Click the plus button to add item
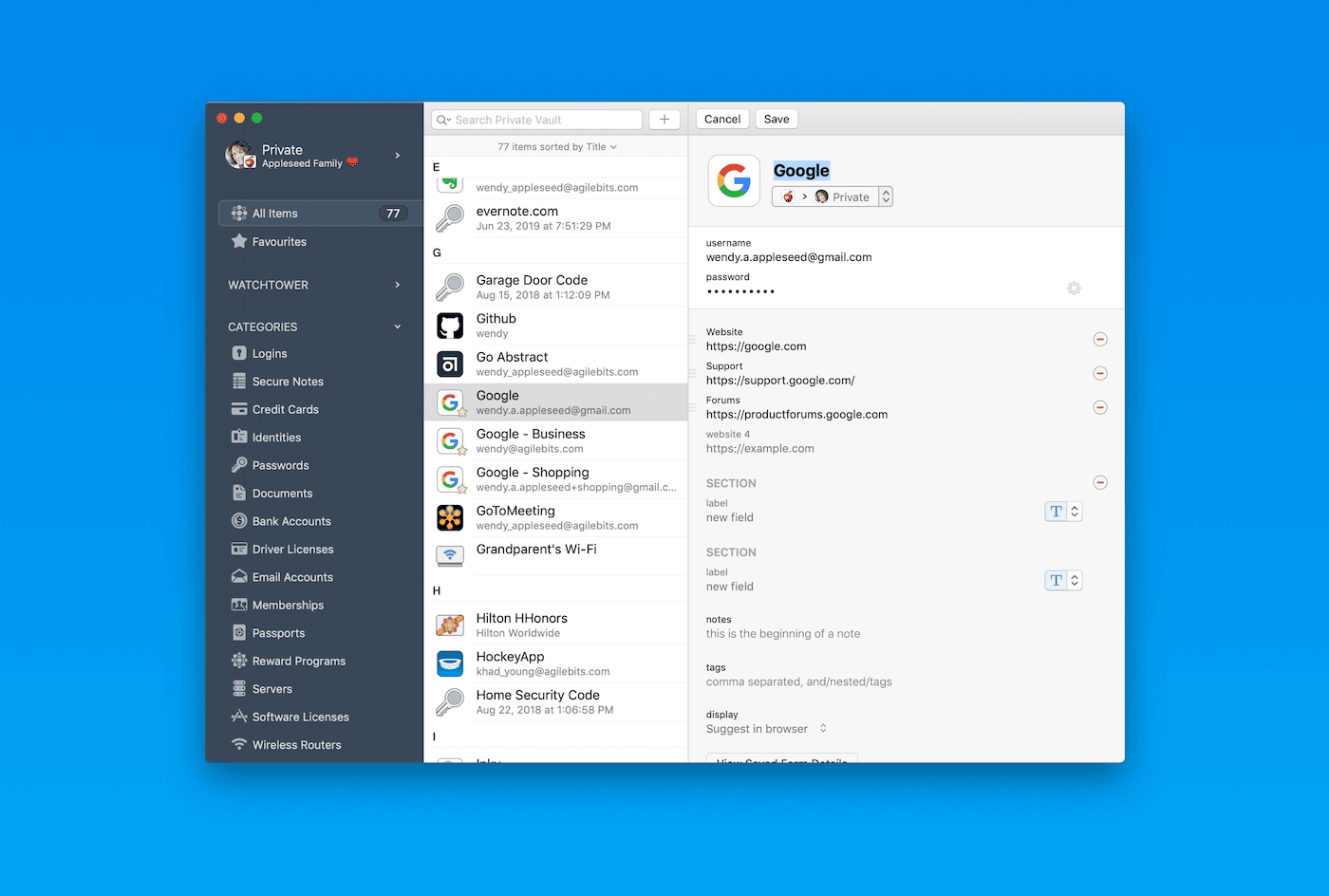Screen dimensions: 1329x896 tap(664, 119)
